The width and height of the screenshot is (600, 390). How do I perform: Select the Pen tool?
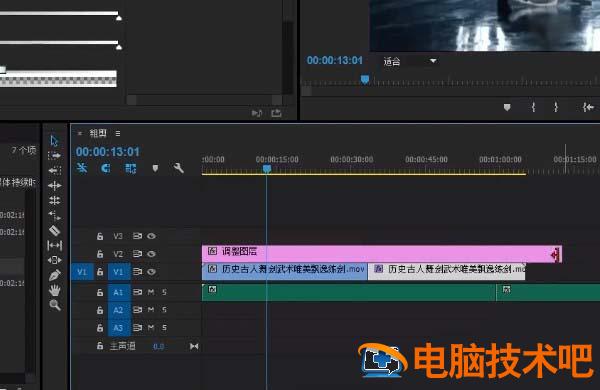(x=55, y=275)
